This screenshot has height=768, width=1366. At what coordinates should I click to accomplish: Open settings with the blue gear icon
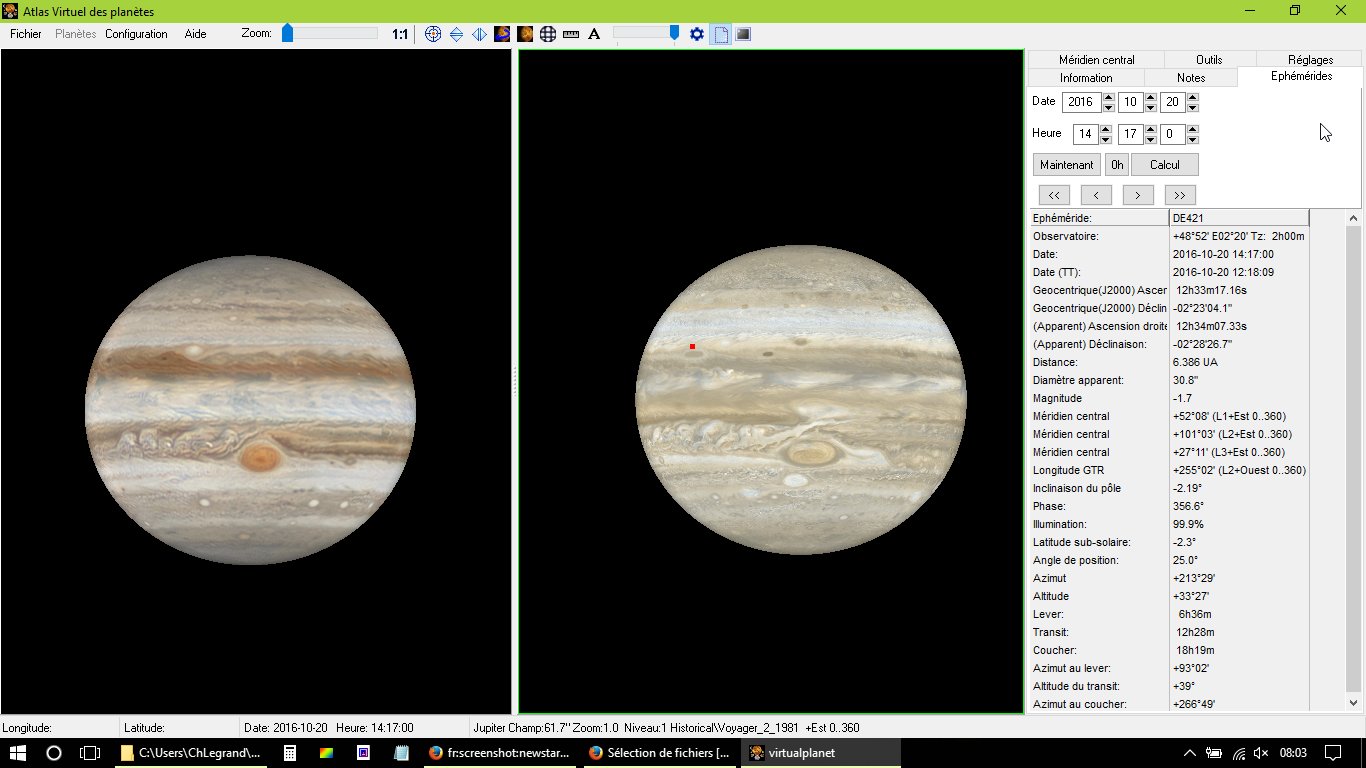pyautogui.click(x=697, y=34)
